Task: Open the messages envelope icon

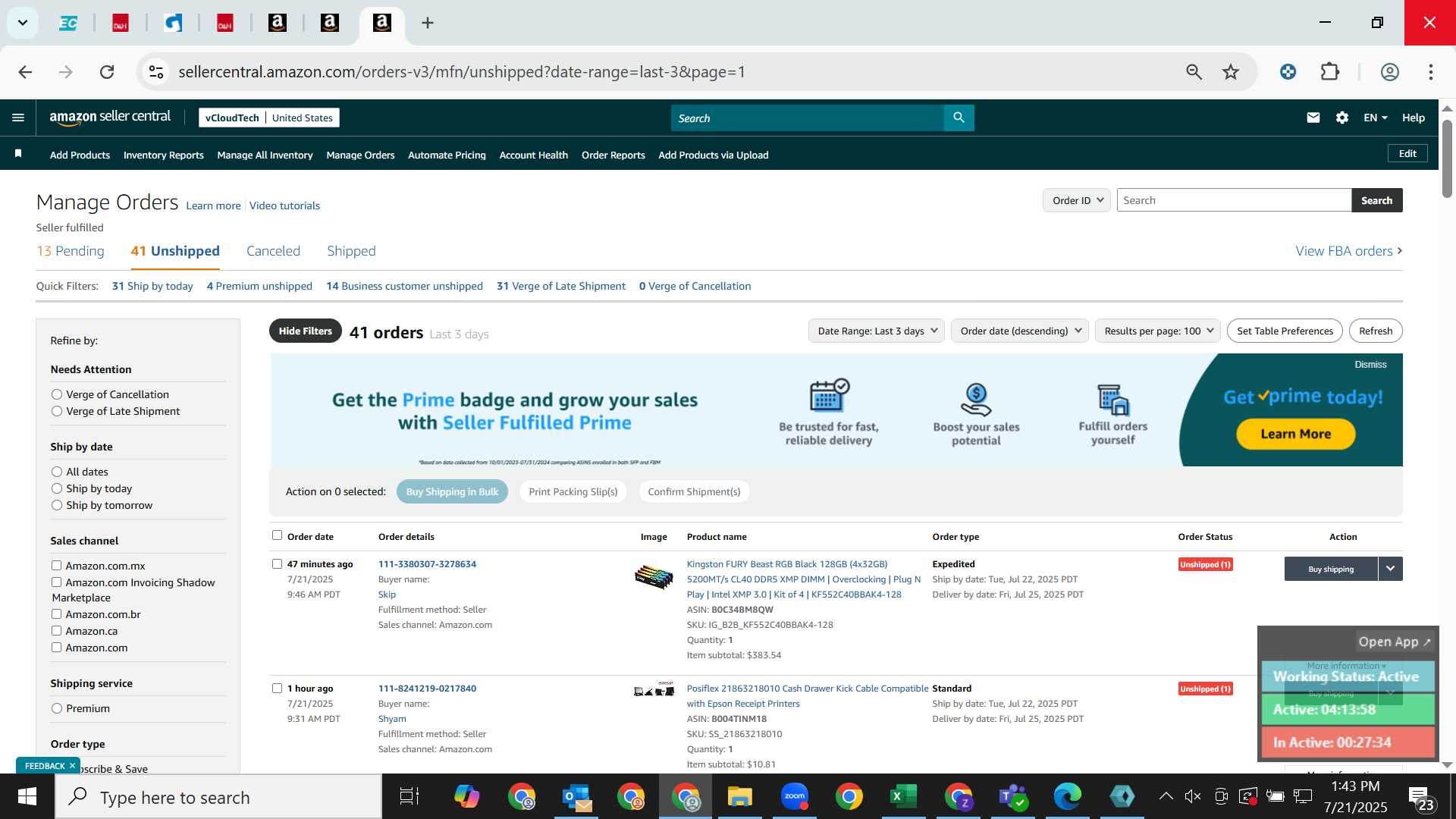Action: [x=1313, y=118]
